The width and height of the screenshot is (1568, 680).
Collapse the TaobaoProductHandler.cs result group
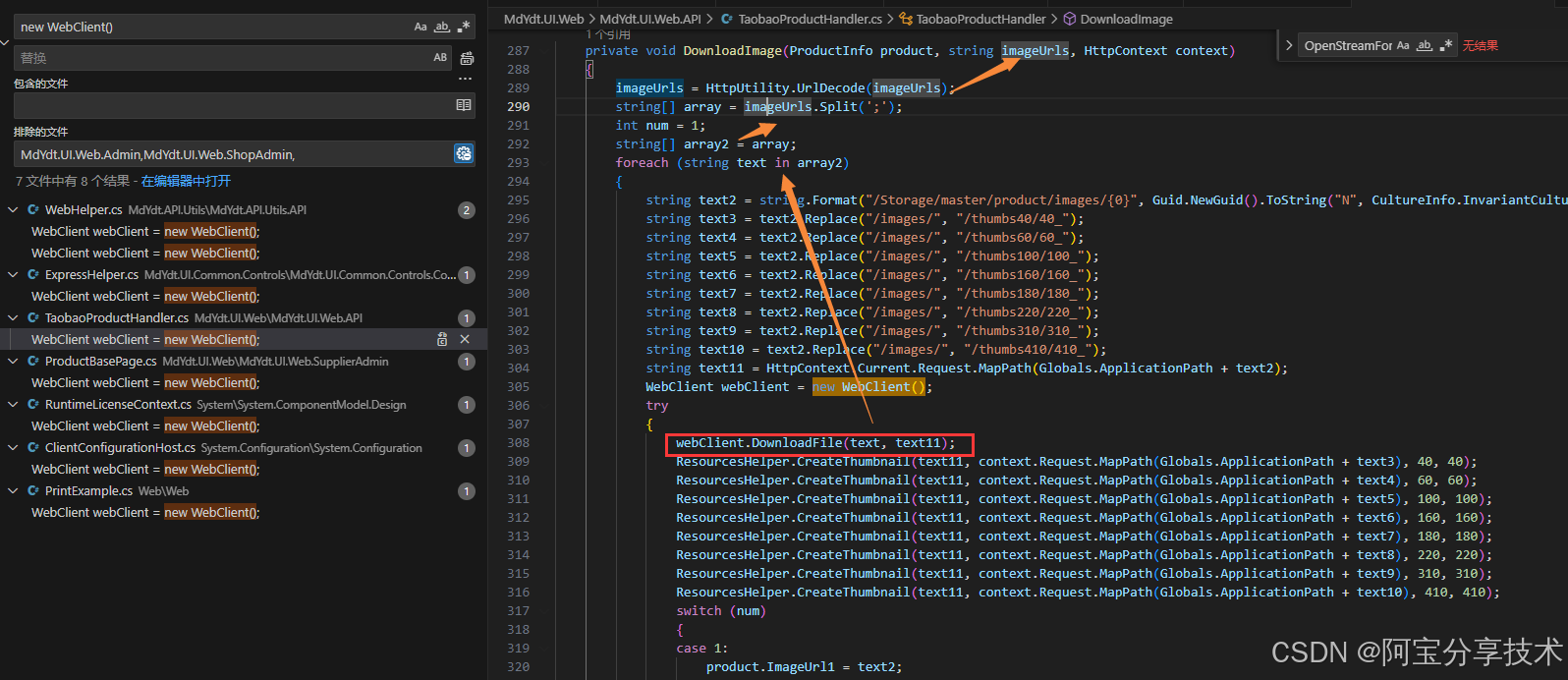click(13, 317)
